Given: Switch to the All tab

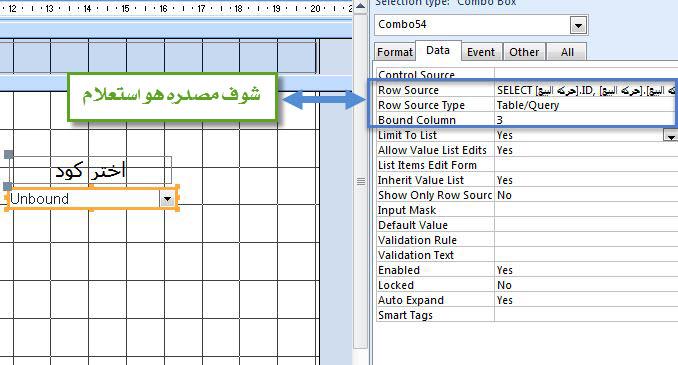Looking at the screenshot, I should 567,52.
